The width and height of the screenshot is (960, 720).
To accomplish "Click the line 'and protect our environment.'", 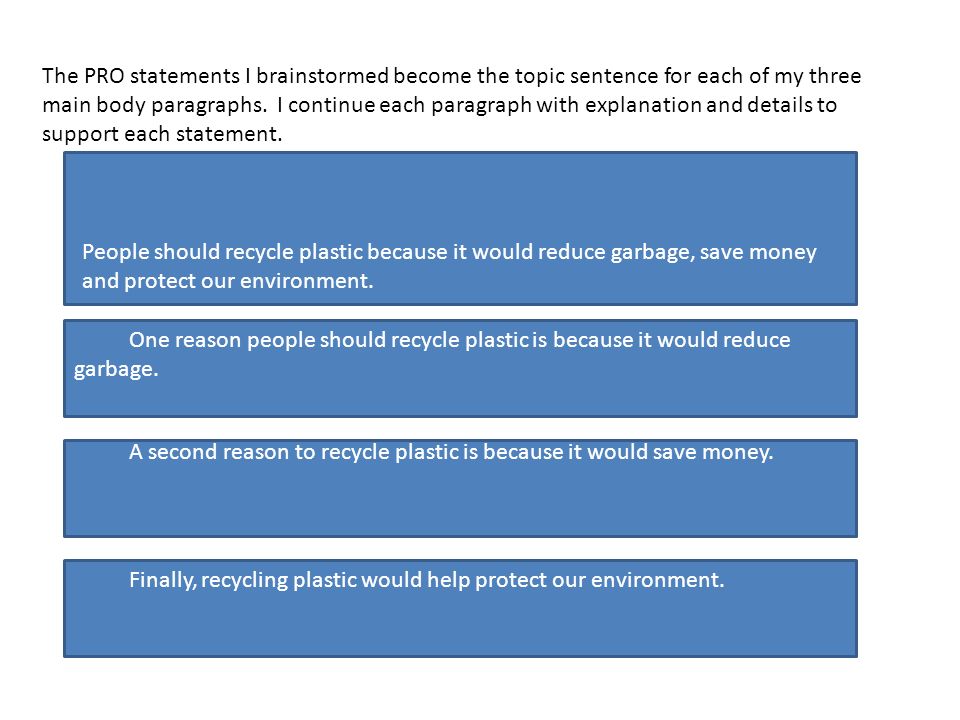I will [x=228, y=281].
